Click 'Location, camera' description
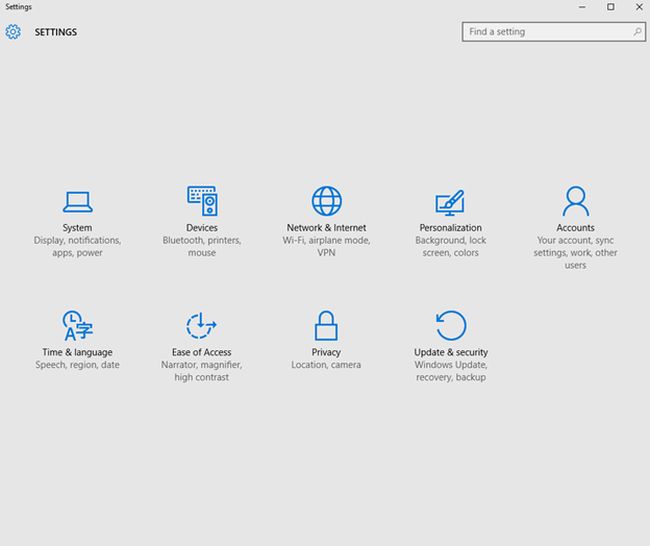Viewport: 650px width, 546px height. point(326,365)
